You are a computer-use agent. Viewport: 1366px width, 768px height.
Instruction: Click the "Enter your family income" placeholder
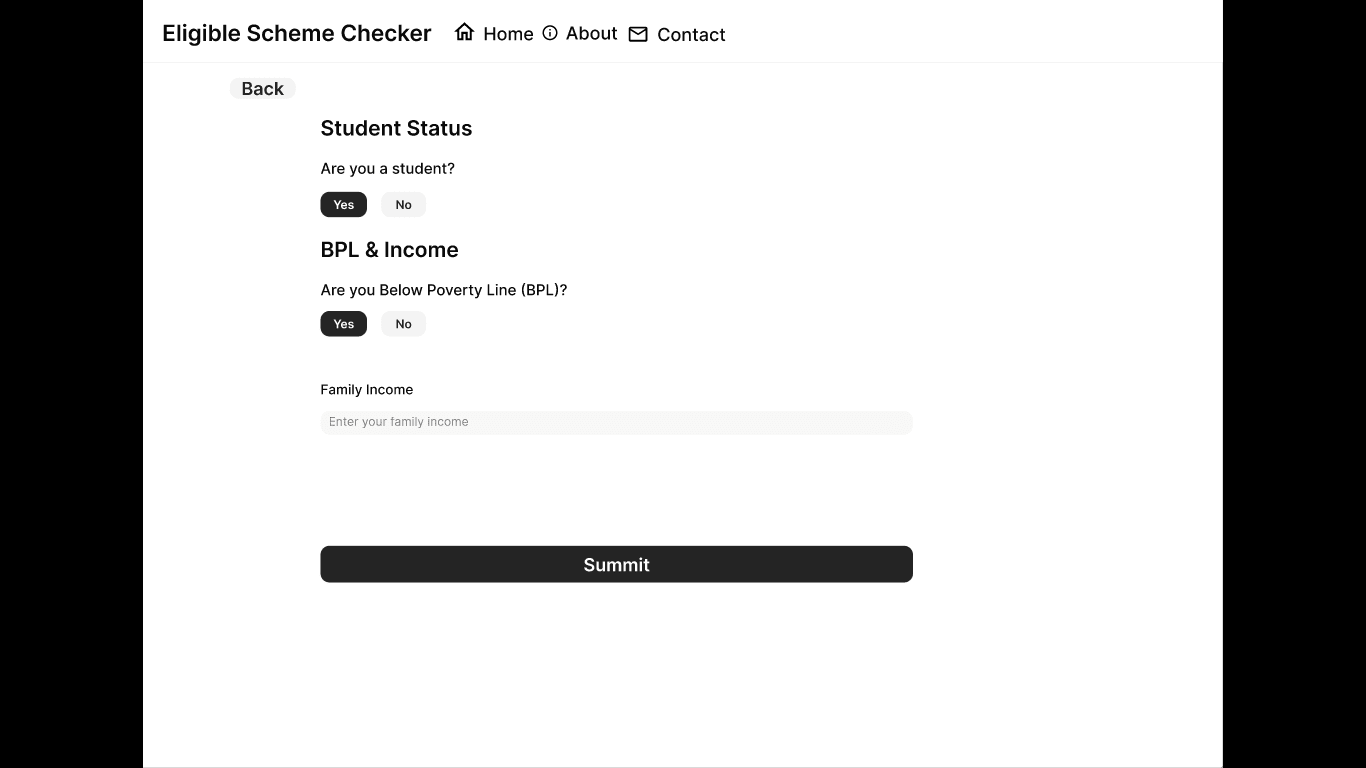click(398, 422)
